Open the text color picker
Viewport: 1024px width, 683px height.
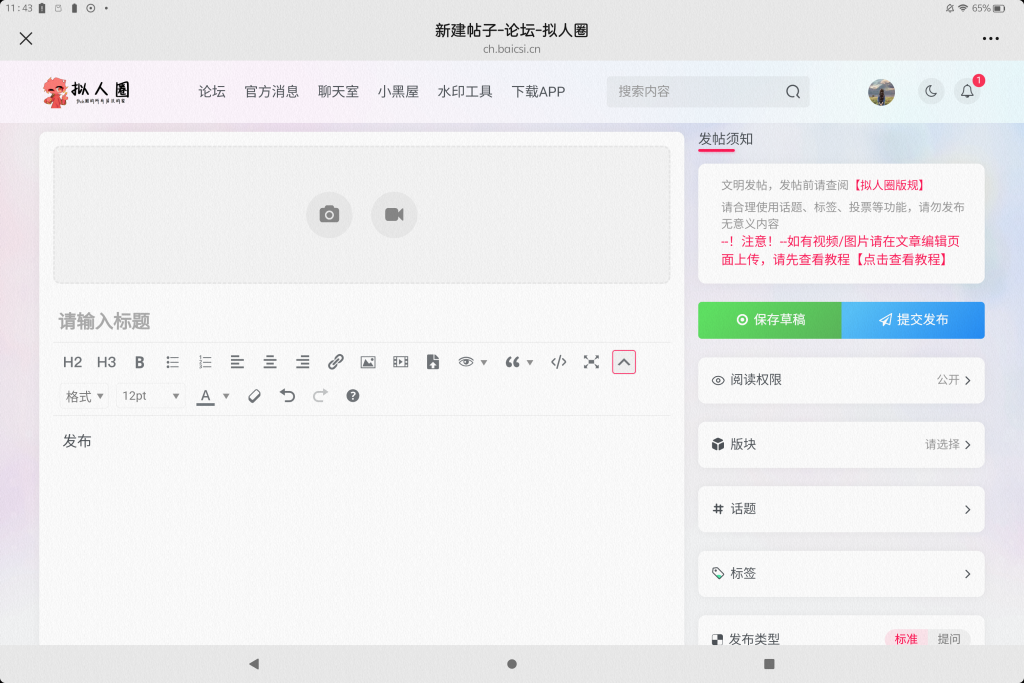[206, 396]
